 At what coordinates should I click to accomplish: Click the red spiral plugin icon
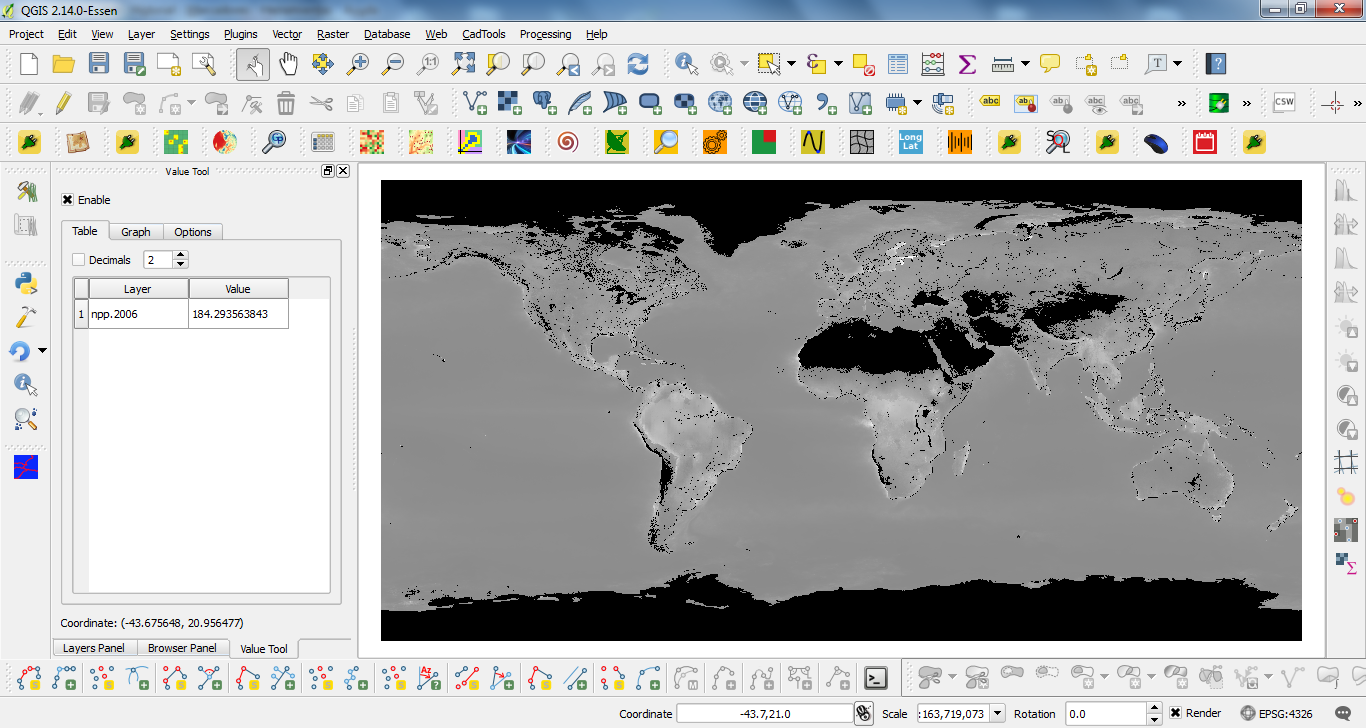click(x=567, y=142)
